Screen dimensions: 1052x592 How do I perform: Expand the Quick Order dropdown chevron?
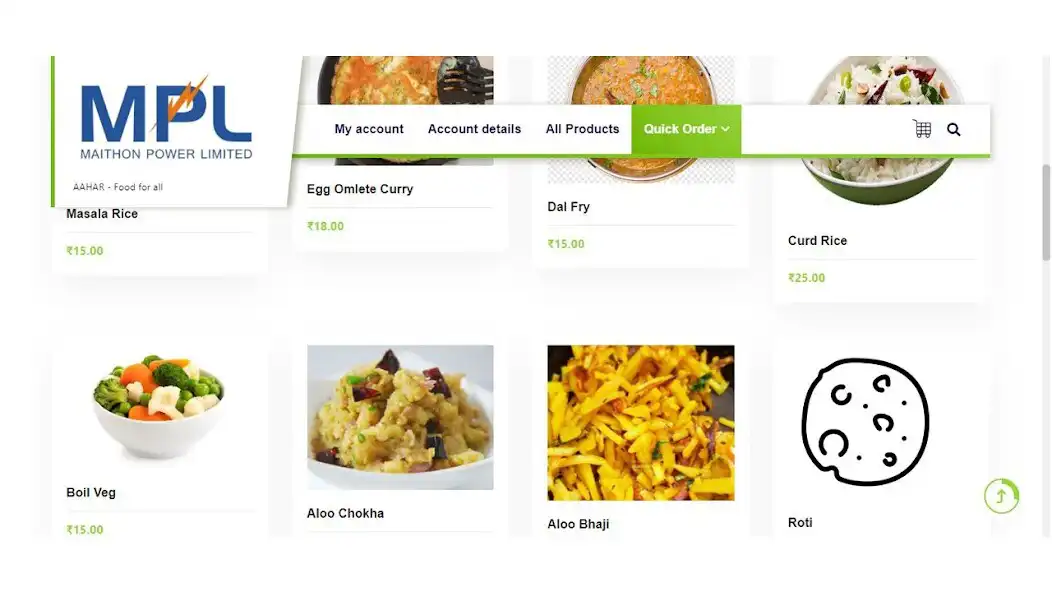click(725, 129)
